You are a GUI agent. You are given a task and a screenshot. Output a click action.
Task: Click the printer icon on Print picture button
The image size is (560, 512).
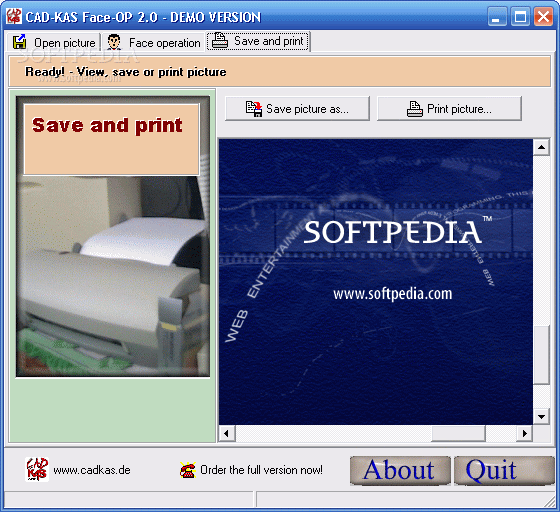click(x=415, y=109)
